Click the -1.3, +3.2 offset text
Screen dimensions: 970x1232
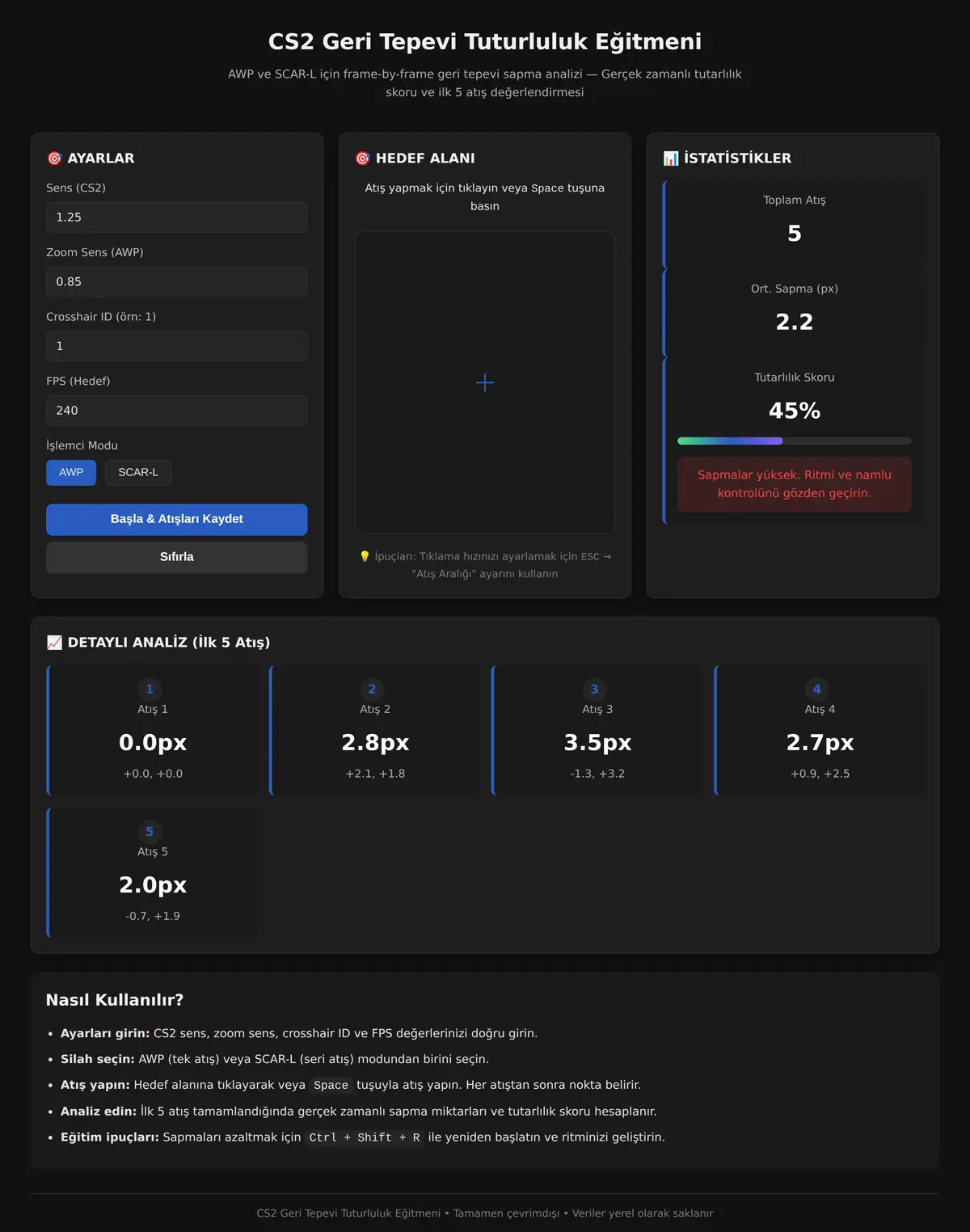point(597,774)
